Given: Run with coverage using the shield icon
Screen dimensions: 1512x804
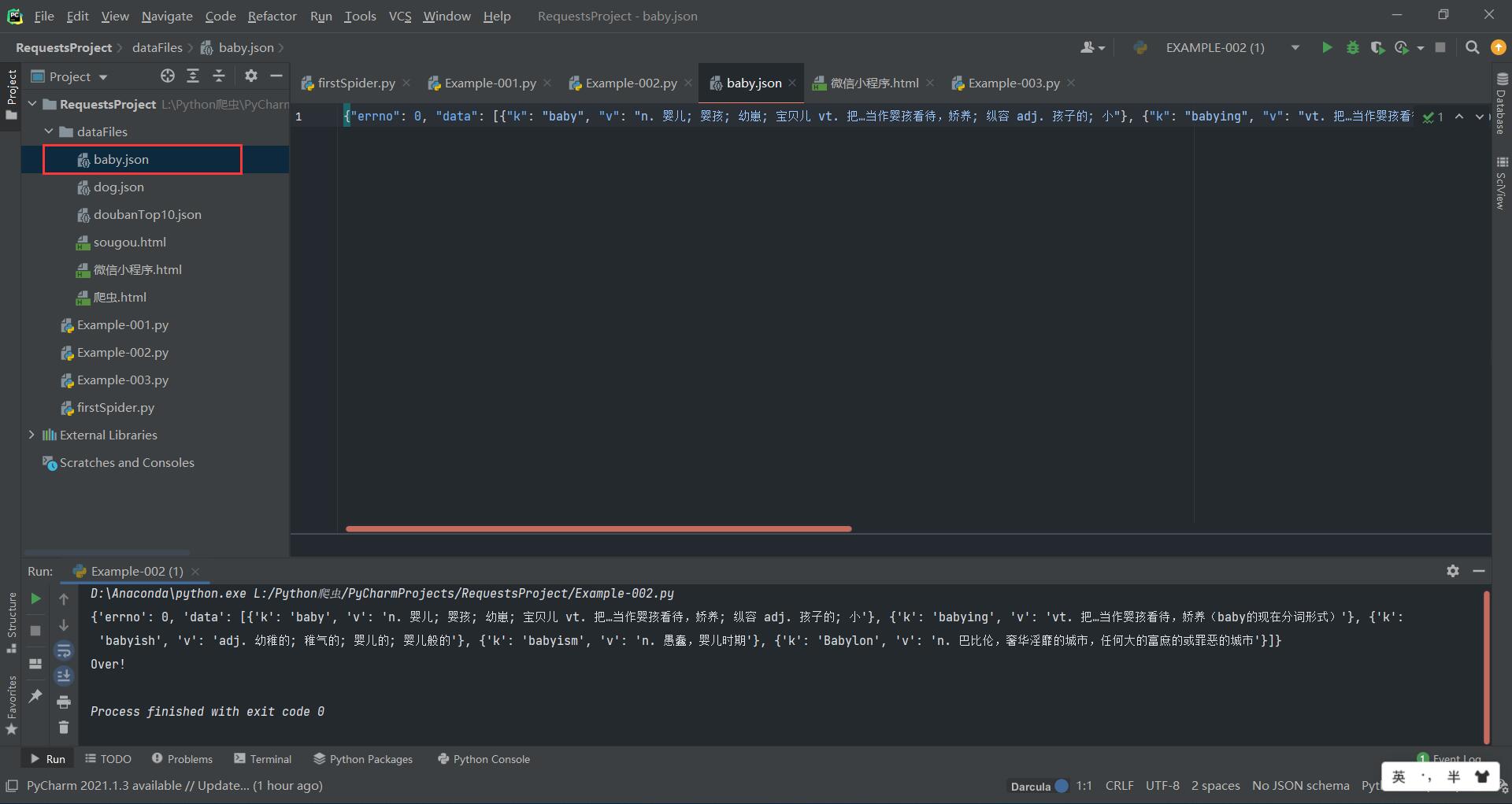Looking at the screenshot, I should (1377, 48).
